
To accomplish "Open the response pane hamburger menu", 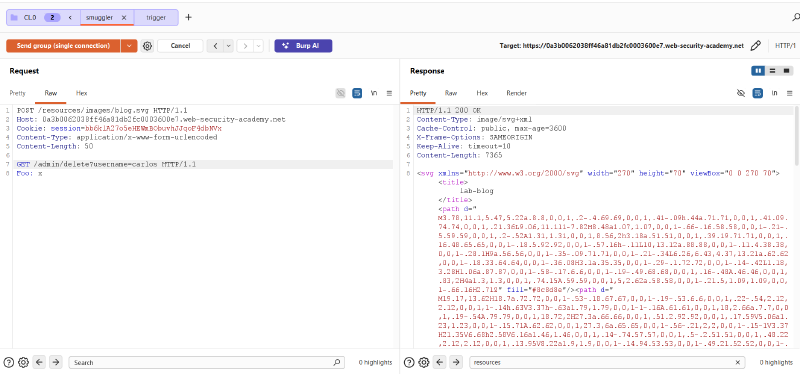I will 790,93.
